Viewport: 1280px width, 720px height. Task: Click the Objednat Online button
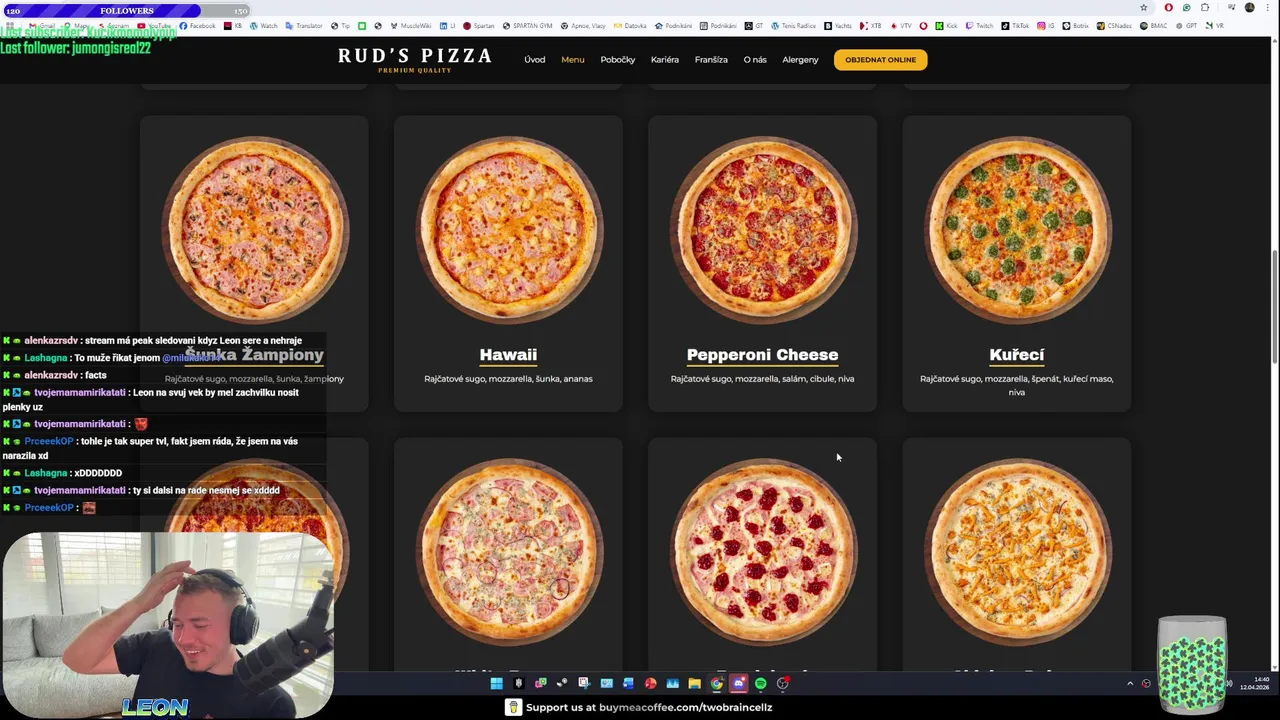click(880, 60)
